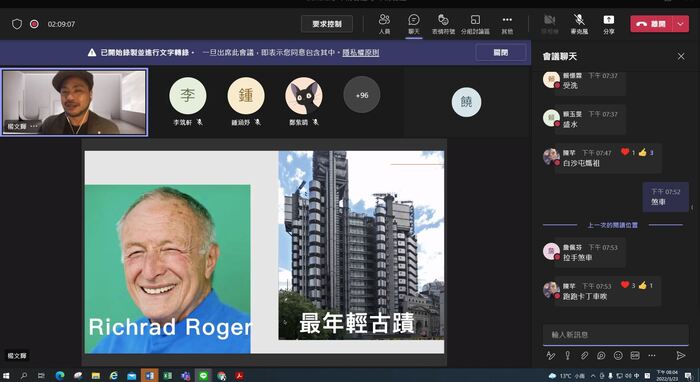Open Excel from the taskbar
700x382 pixels.
(167, 376)
